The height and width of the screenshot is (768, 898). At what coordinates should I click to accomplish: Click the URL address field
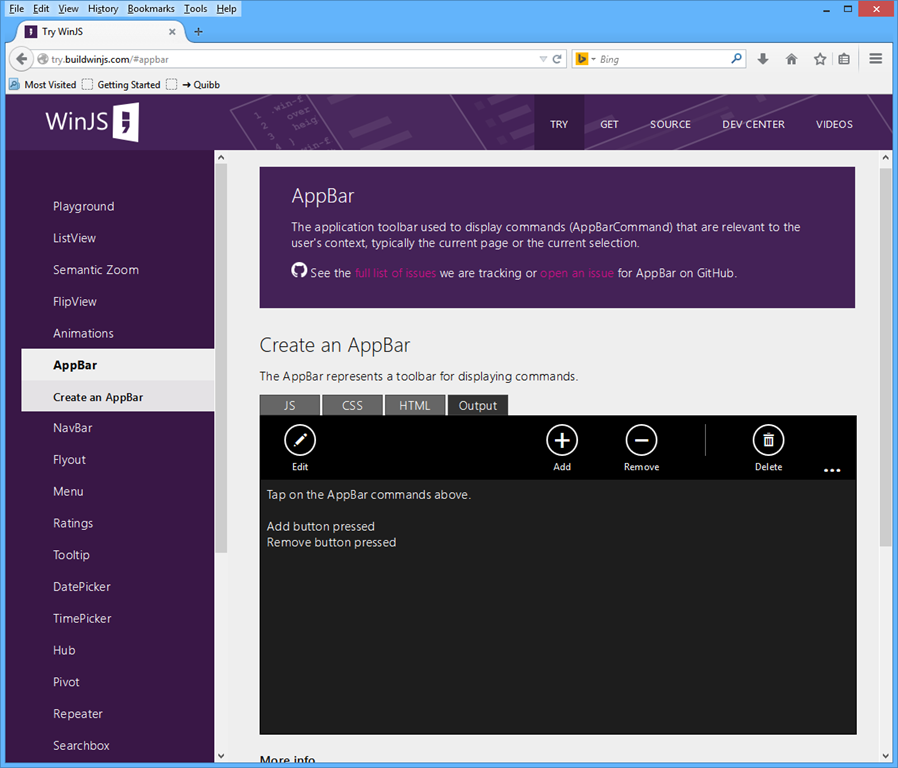[292, 59]
